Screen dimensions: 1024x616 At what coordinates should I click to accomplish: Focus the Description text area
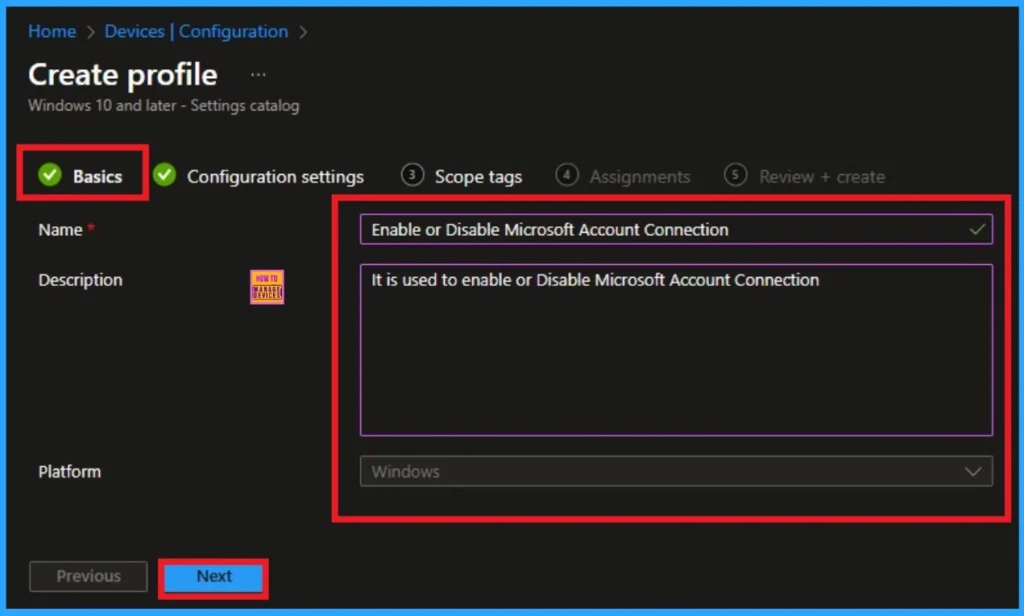coord(676,349)
